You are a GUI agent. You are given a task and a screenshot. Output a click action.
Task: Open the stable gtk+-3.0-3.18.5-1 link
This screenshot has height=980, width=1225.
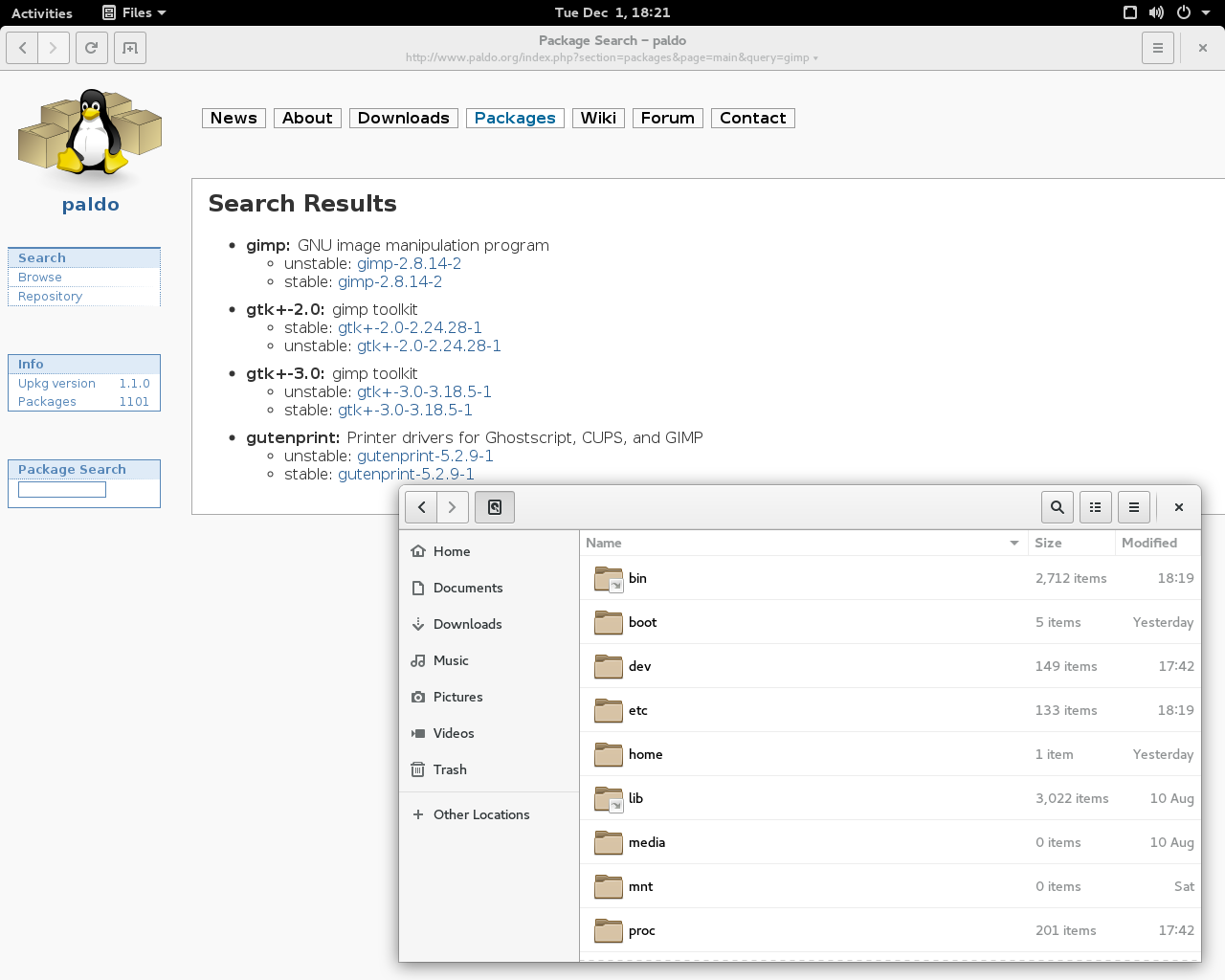405,410
